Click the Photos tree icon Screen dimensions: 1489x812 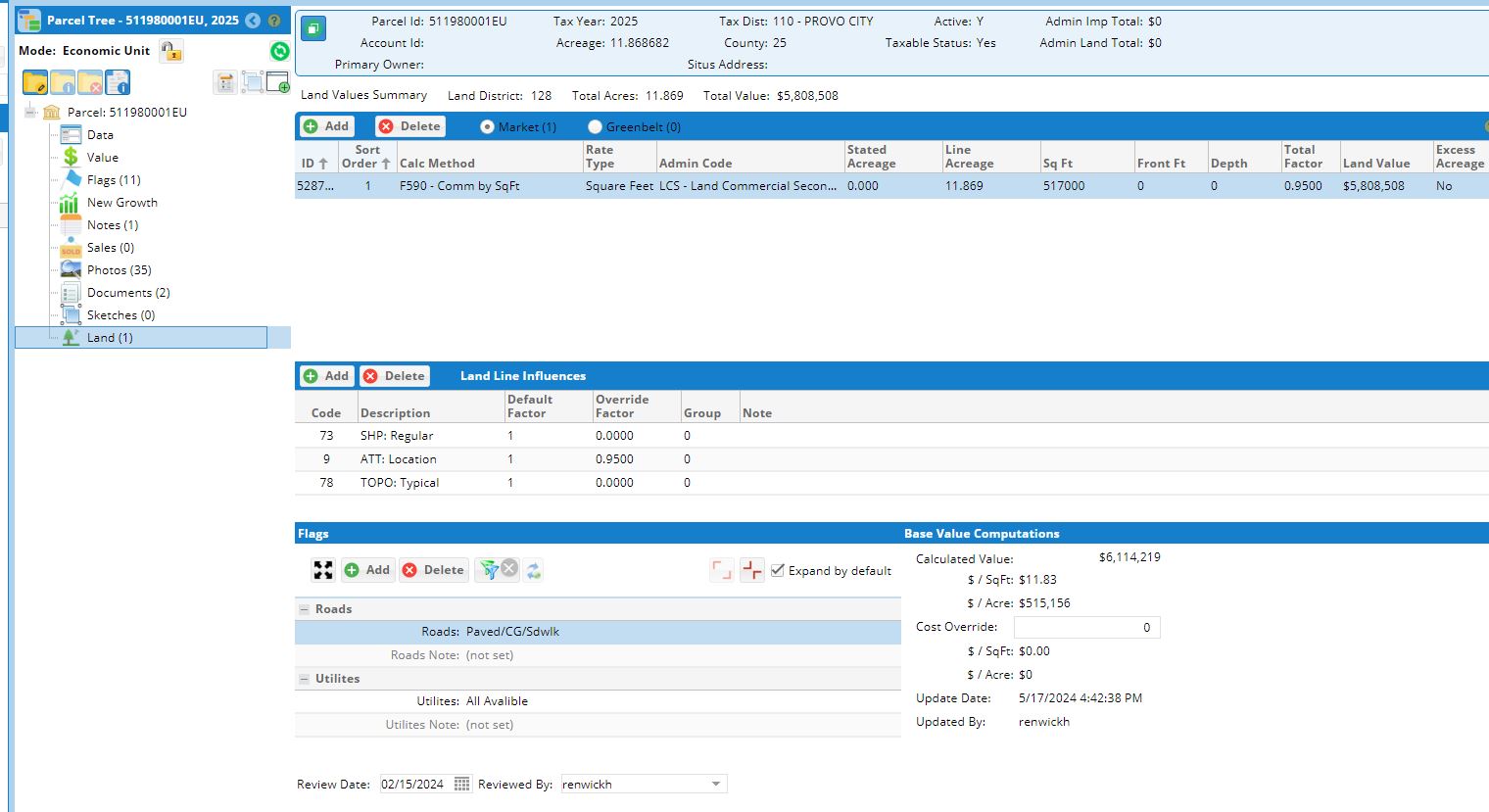pyautogui.click(x=71, y=269)
